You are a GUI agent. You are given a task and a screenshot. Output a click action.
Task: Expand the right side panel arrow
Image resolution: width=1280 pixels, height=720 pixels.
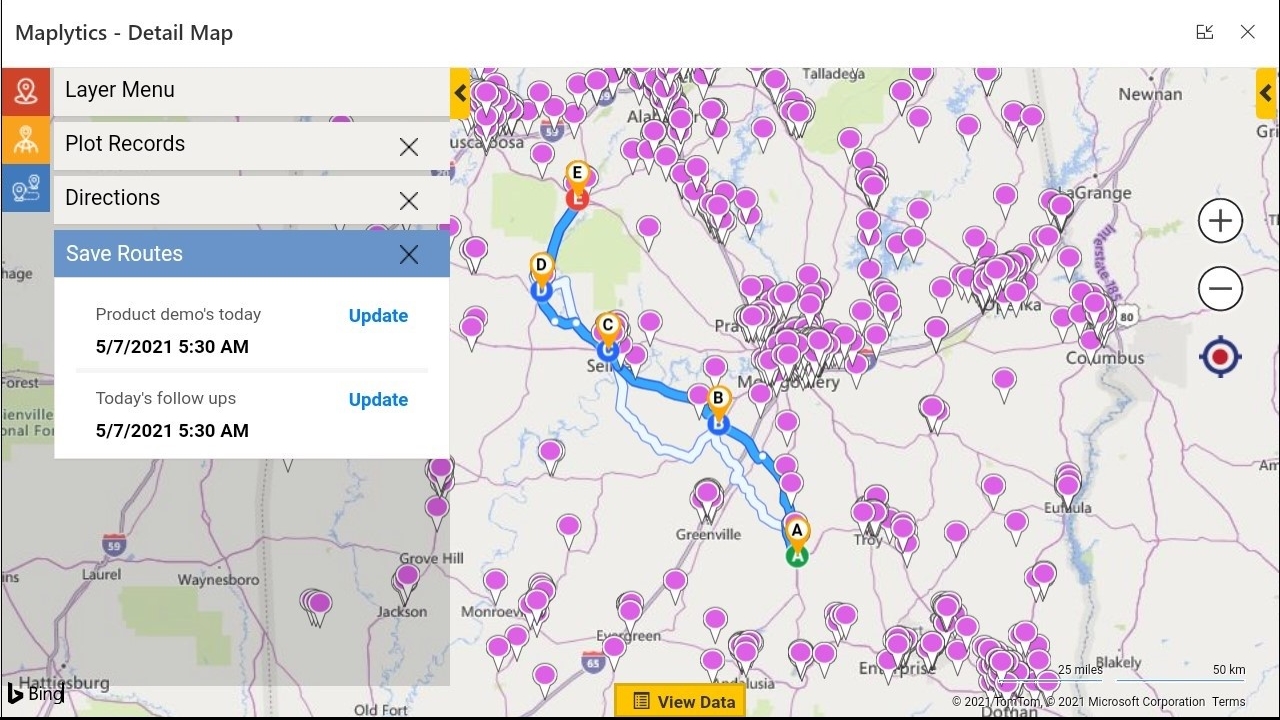1266,94
